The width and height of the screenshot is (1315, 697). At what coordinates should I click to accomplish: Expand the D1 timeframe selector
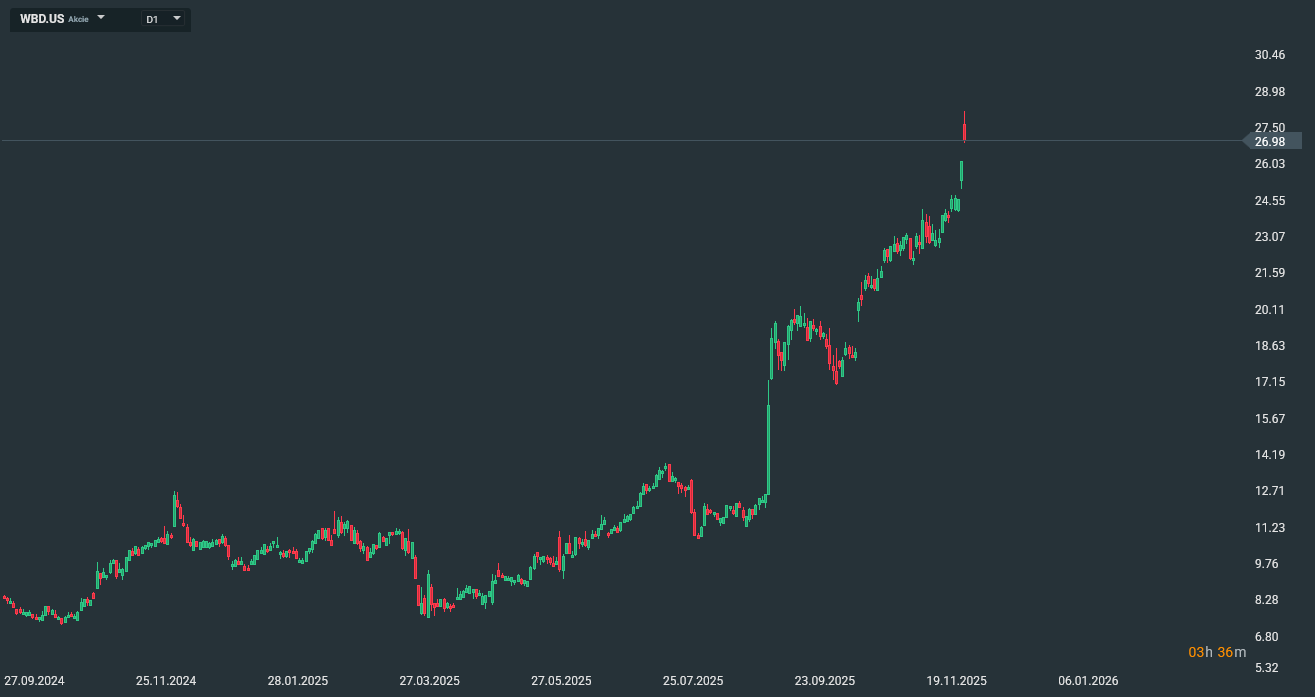coord(177,18)
